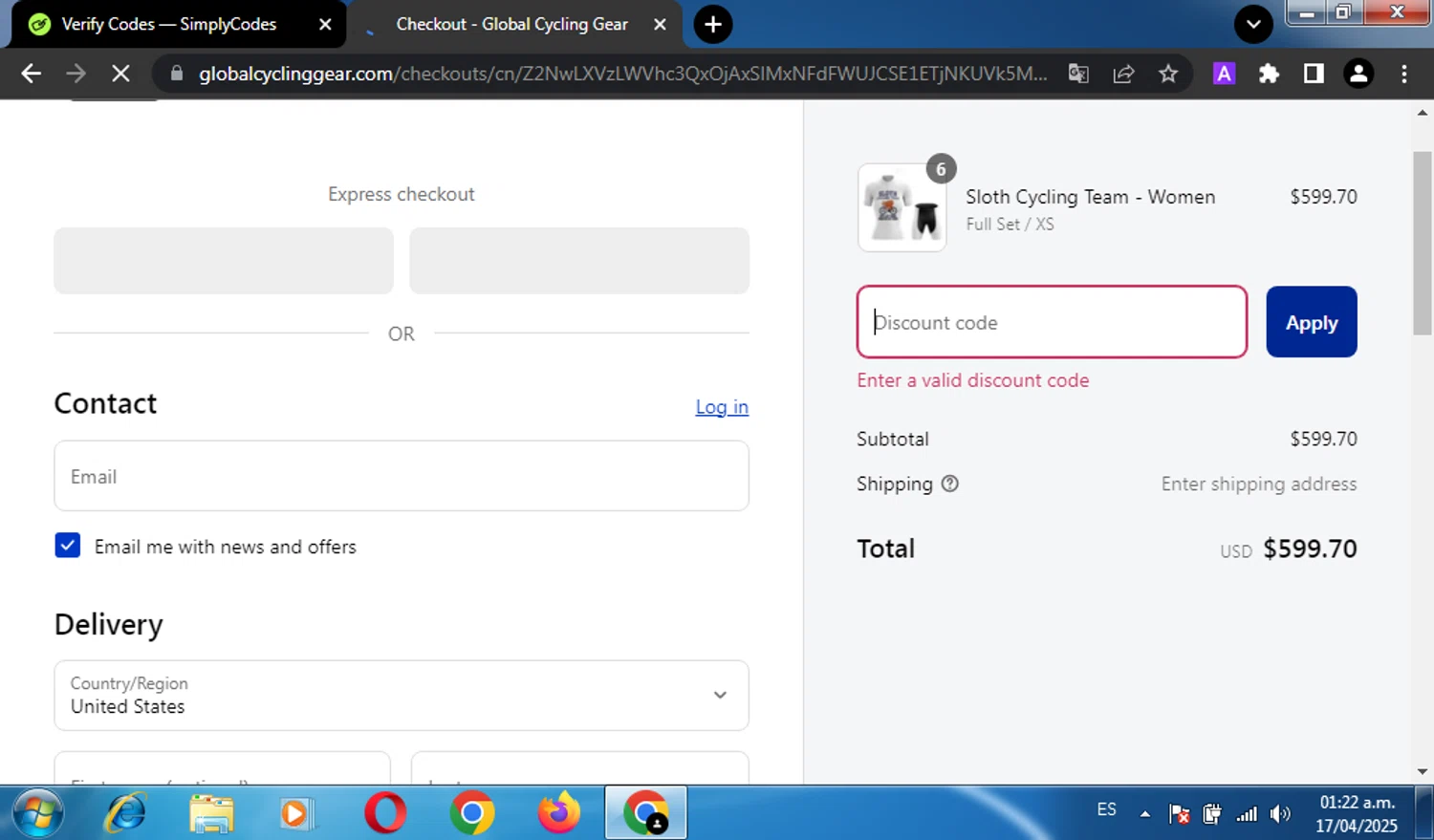
Task: Go back to the previous page
Action: click(31, 74)
